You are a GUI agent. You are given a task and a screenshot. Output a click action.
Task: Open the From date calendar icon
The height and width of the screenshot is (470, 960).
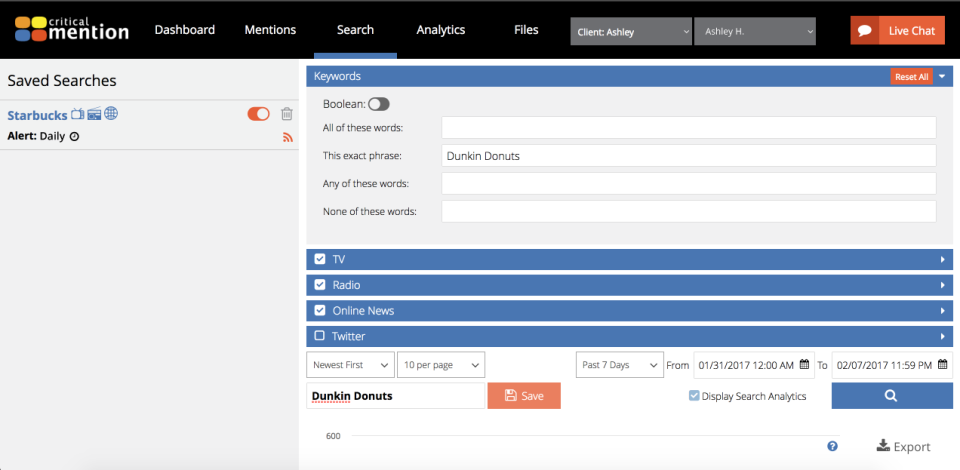point(804,364)
